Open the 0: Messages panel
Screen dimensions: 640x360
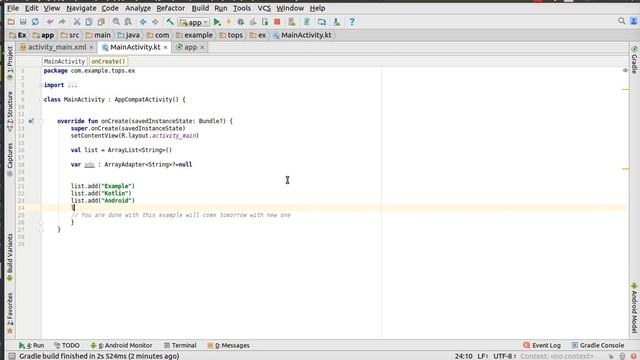pyautogui.click(x=228, y=345)
